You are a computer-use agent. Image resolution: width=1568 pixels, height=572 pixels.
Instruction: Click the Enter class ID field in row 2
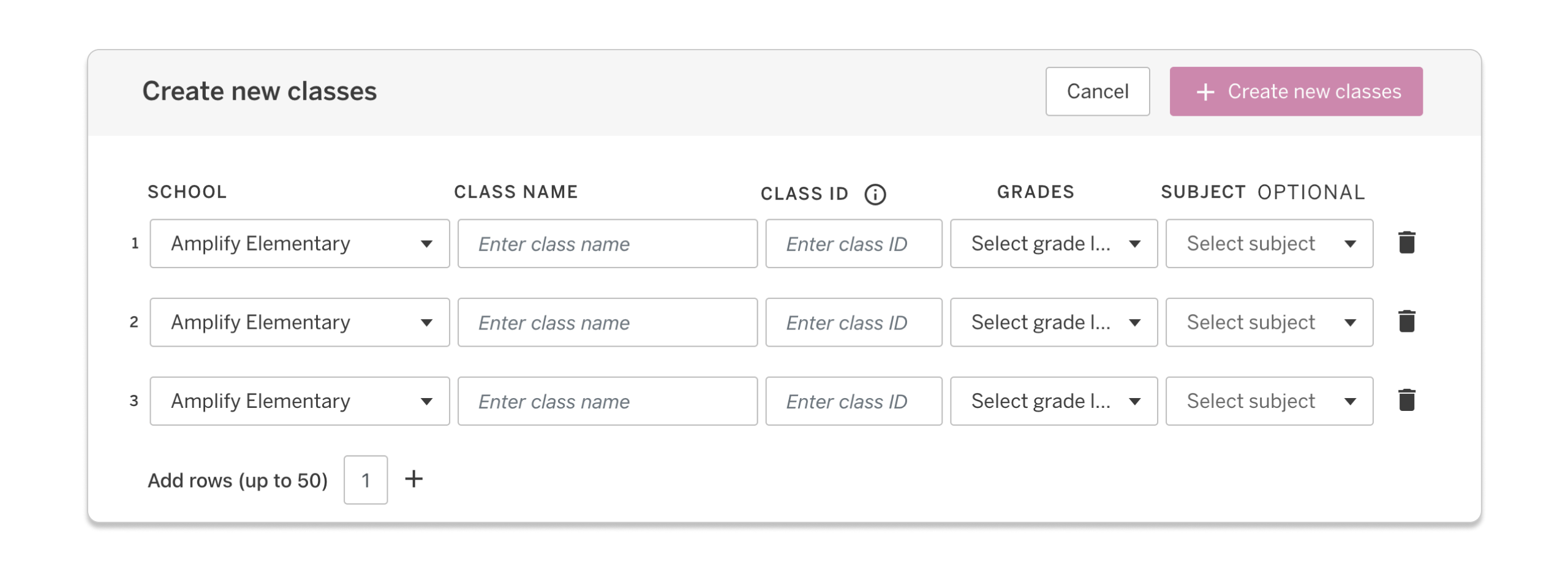click(x=853, y=322)
